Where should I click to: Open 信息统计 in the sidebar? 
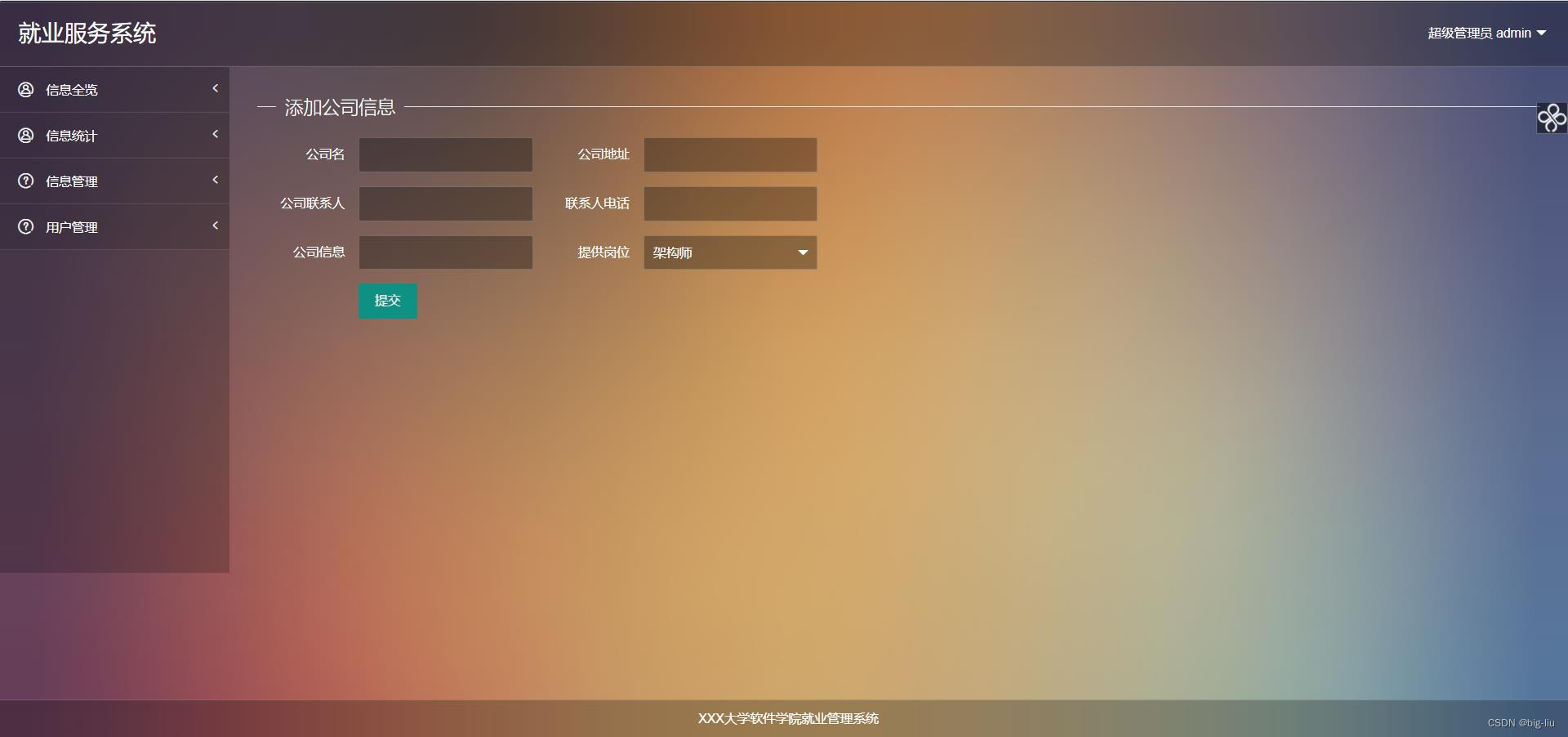point(114,136)
